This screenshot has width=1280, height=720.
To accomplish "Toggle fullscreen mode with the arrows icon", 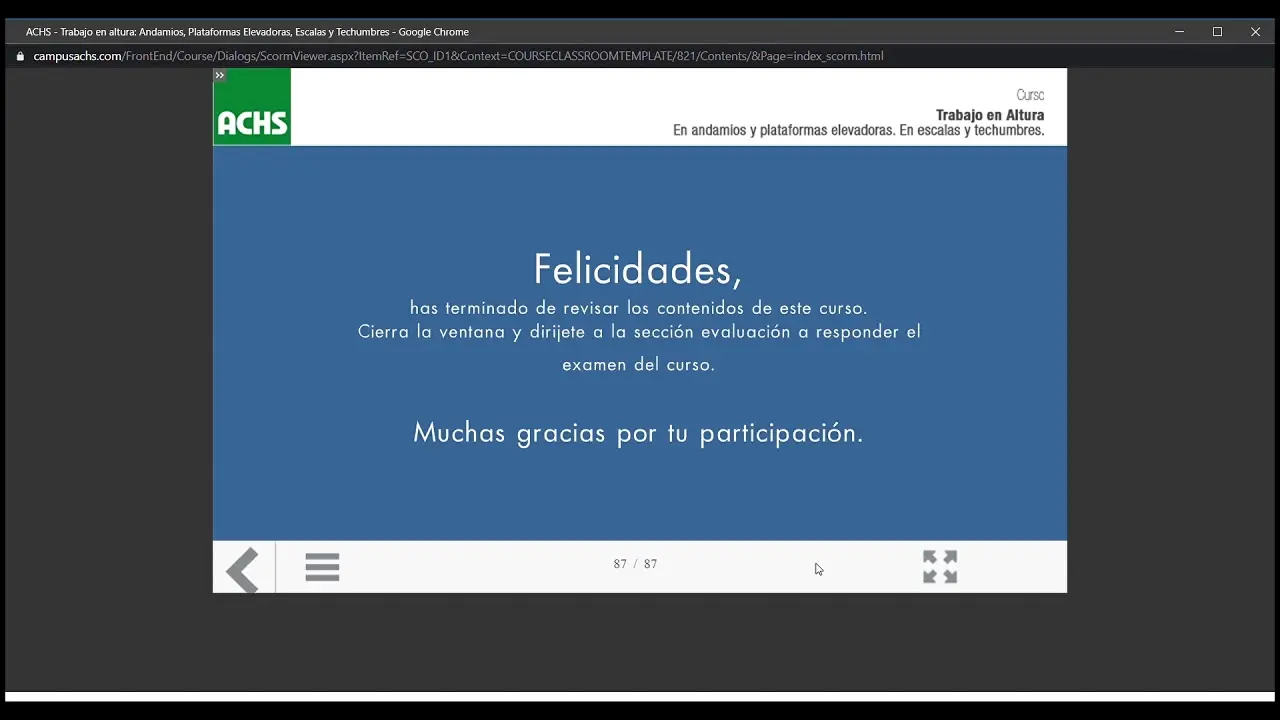I will (940, 567).
